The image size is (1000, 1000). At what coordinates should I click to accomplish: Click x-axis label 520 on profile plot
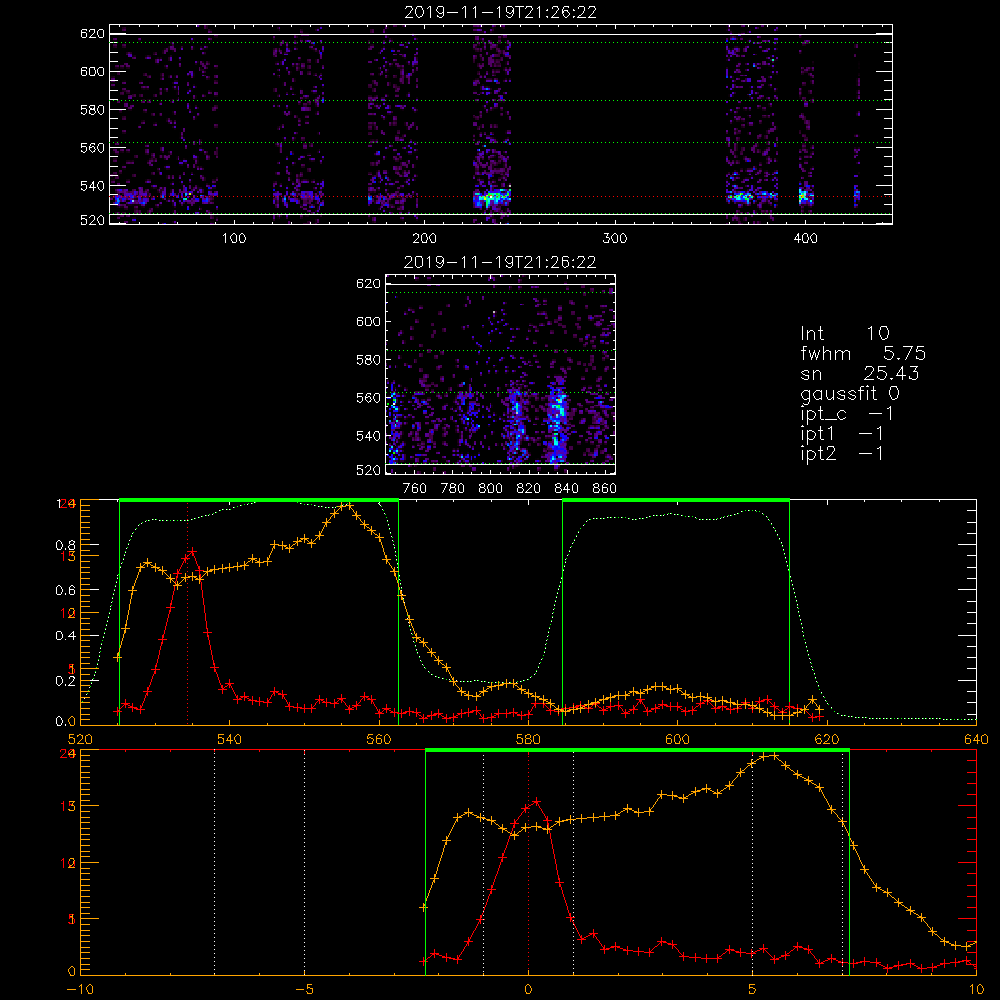[x=80, y=740]
